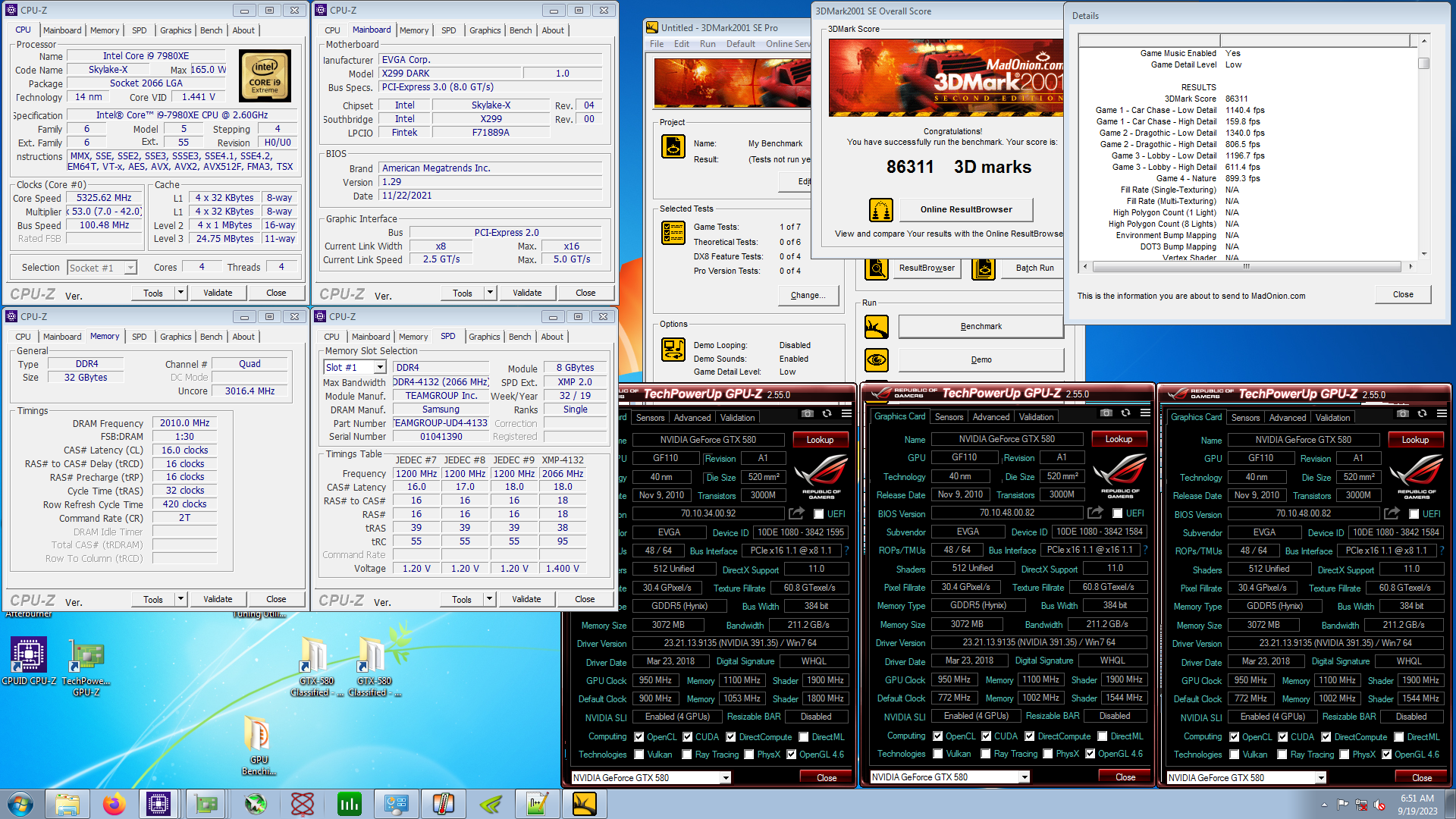1456x819 pixels.
Task: Click the 3DMark Demo eye icon
Action: (877, 360)
